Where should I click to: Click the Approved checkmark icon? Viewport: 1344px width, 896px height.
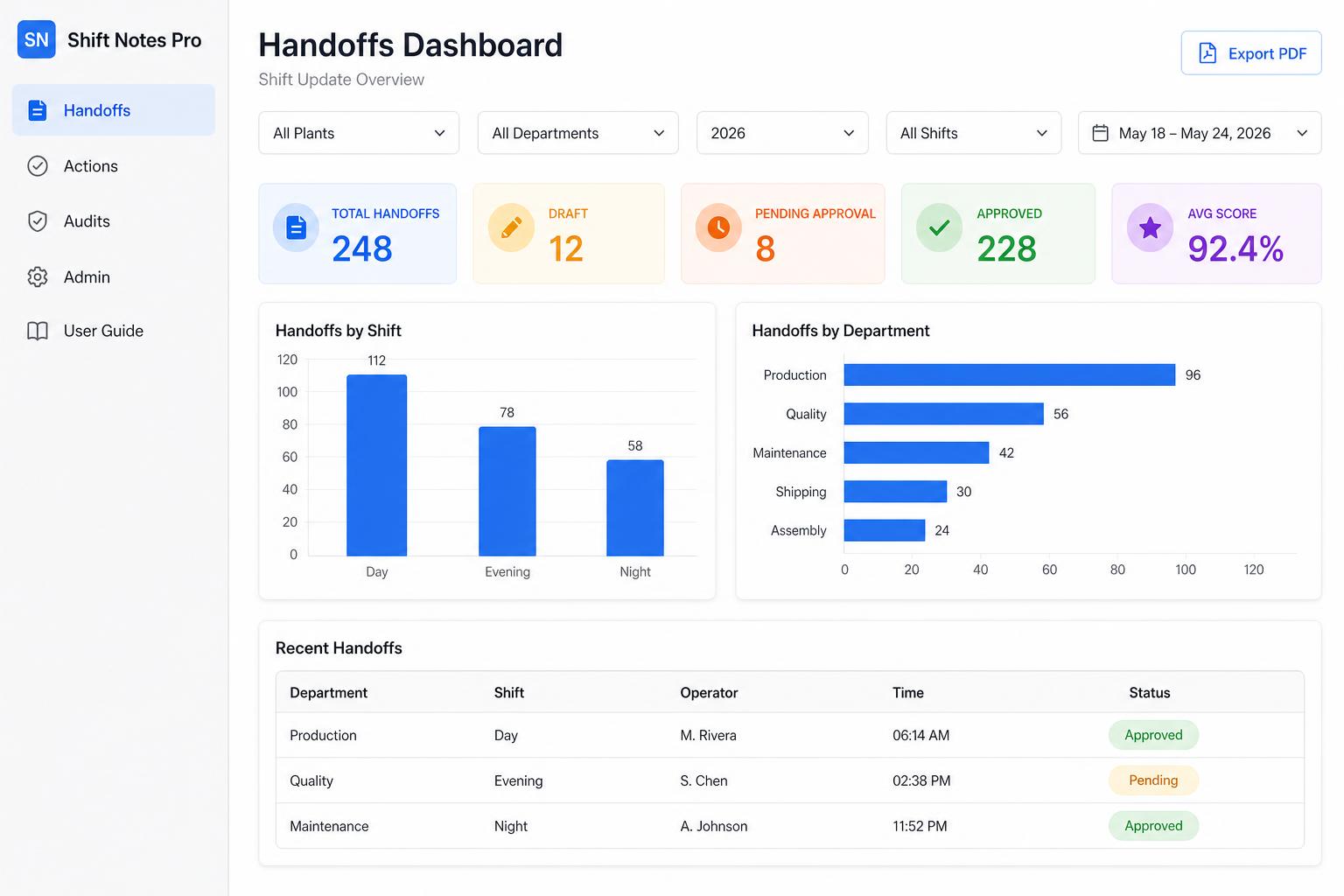click(x=939, y=227)
